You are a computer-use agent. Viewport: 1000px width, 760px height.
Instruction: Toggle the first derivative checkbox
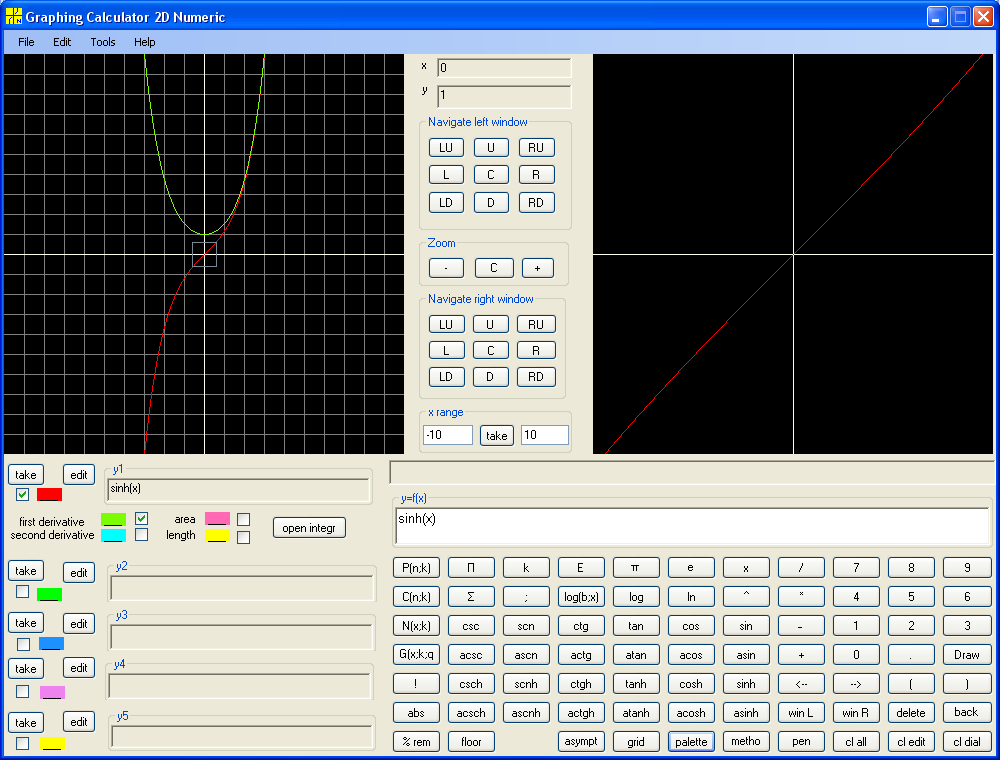(142, 518)
